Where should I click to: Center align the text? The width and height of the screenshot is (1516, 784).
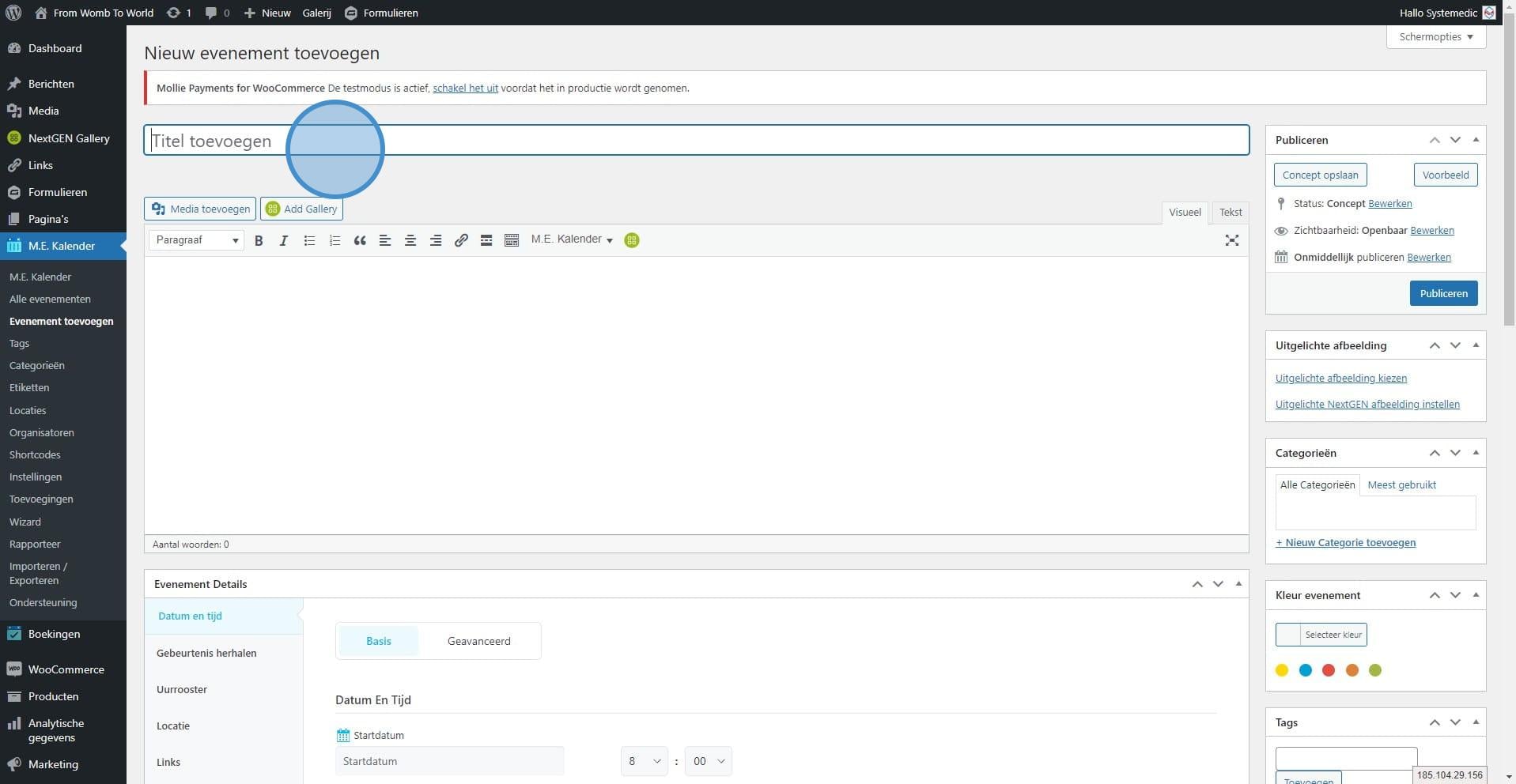[x=410, y=240]
